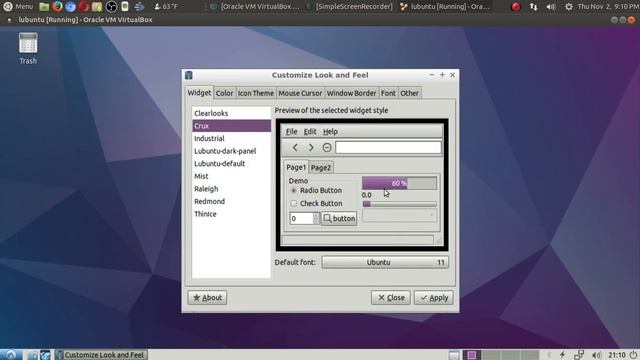
Task: Select the purple active workspace in the pager
Action: coord(471,355)
